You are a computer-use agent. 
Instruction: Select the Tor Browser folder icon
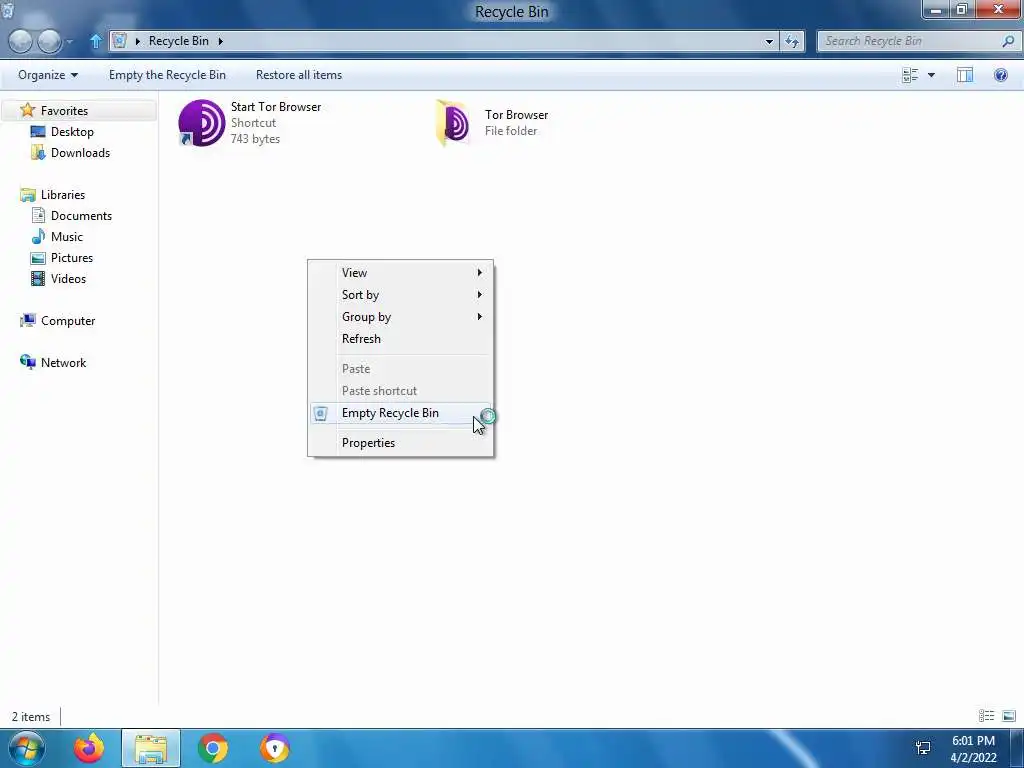[453, 123]
